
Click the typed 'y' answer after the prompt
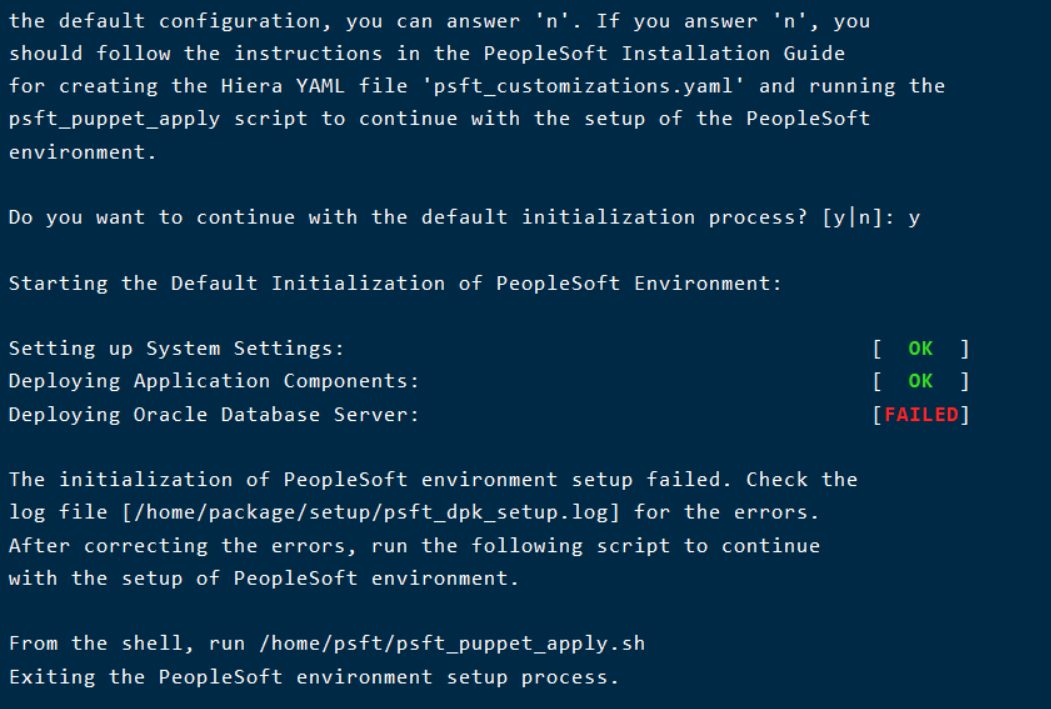[914, 217]
